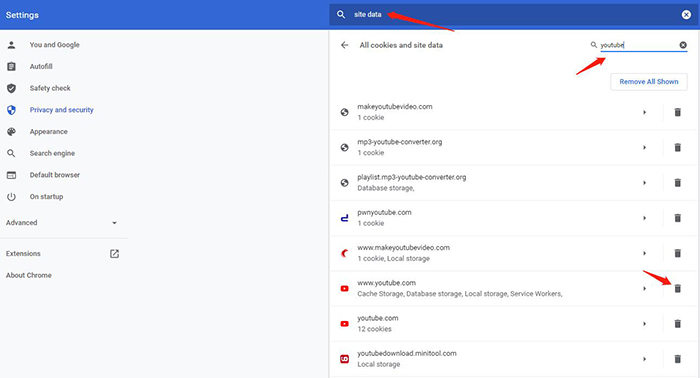Image resolution: width=700 pixels, height=378 pixels.
Task: Expand makeyoutubevideo.com cookie details arrow
Action: pyautogui.click(x=644, y=112)
